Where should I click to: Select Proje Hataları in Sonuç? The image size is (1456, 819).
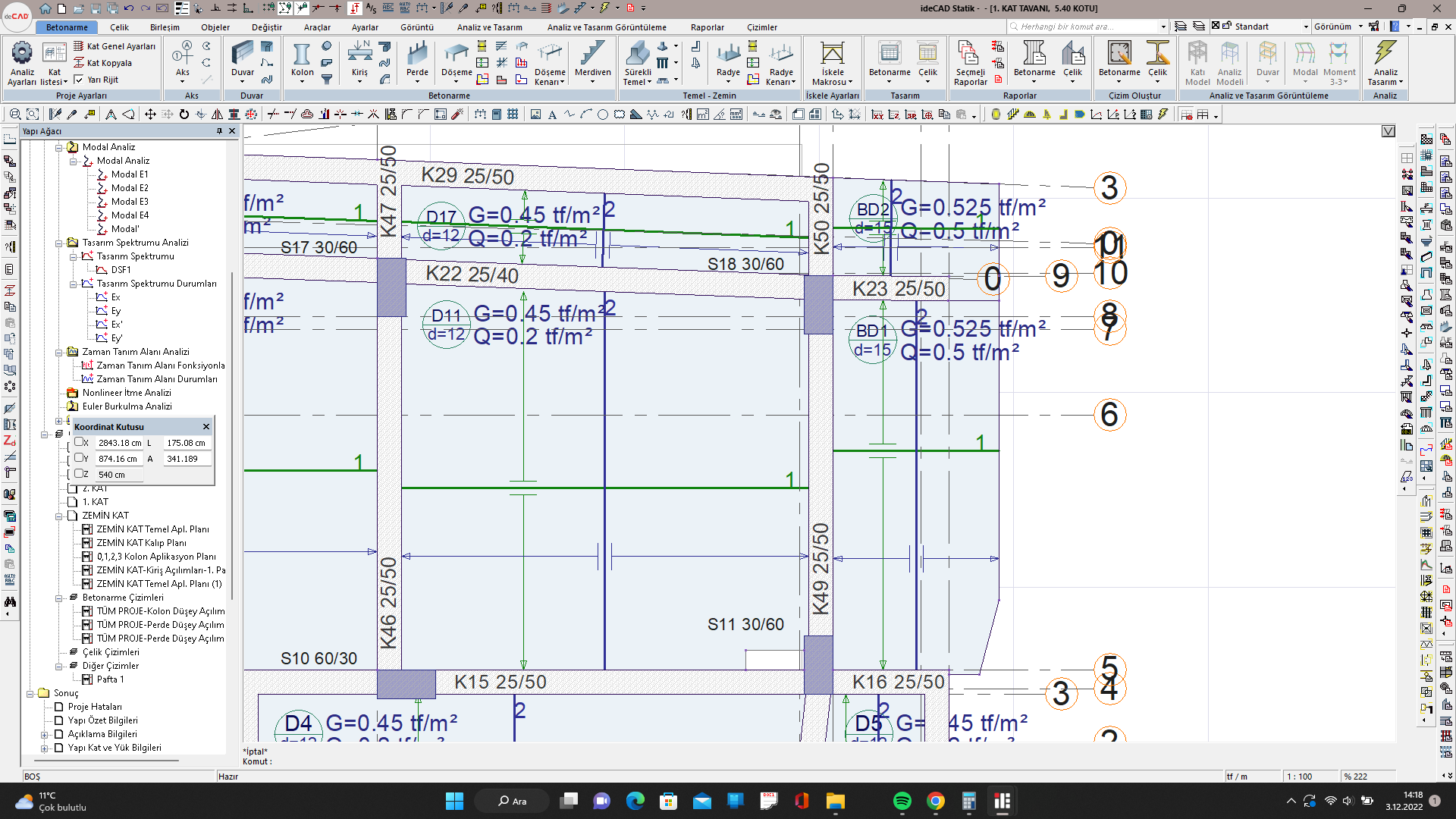tap(95, 707)
